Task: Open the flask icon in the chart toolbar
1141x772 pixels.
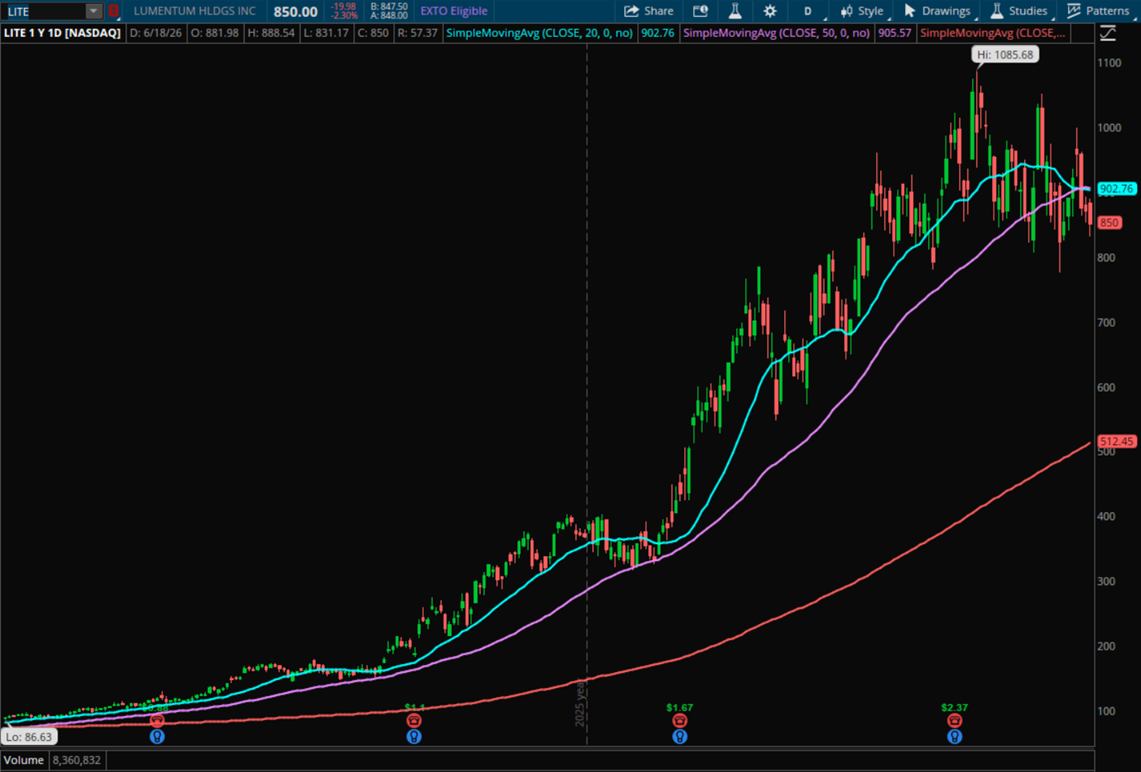Action: 735,11
